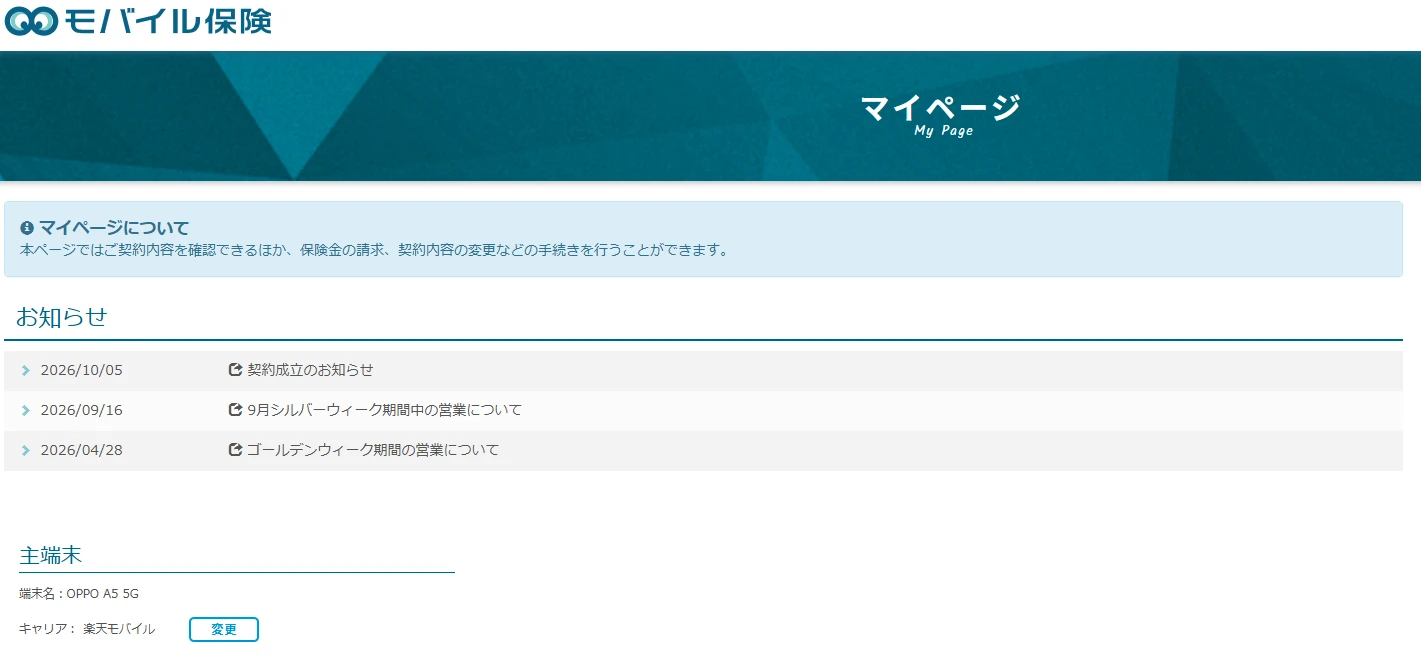Click the キャリア： 楽天モバイル text
1421x657 pixels.
[x=87, y=629]
